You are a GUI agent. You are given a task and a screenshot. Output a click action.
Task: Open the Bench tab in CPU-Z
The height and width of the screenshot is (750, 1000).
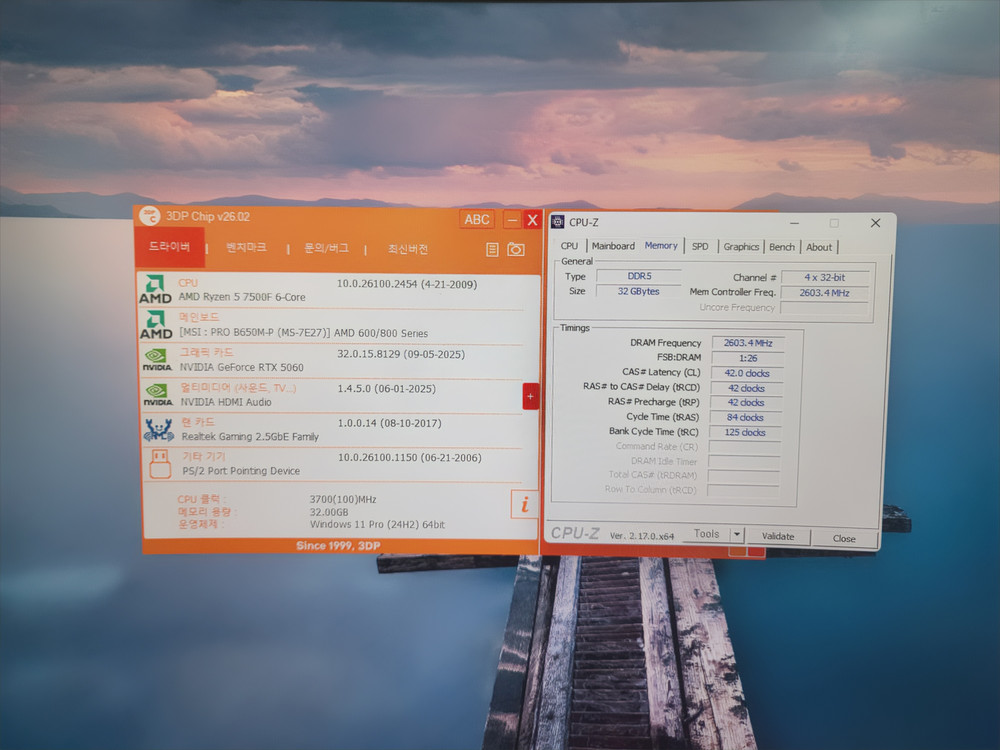[782, 246]
